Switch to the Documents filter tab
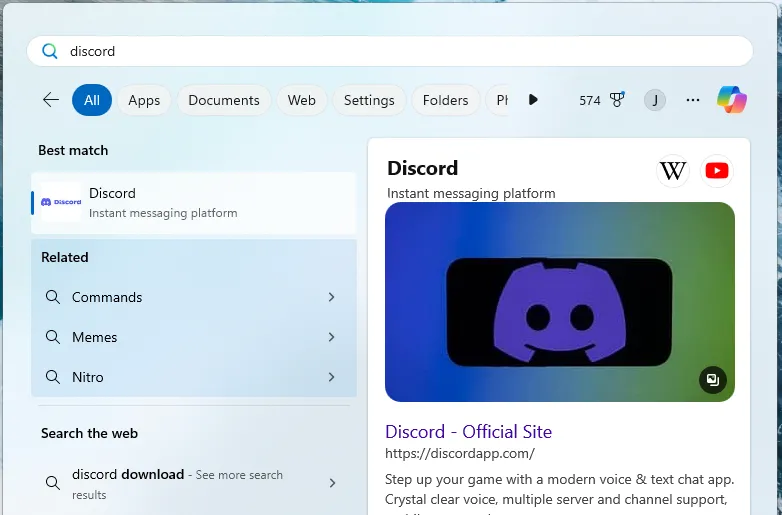This screenshot has width=782, height=515. point(224,100)
